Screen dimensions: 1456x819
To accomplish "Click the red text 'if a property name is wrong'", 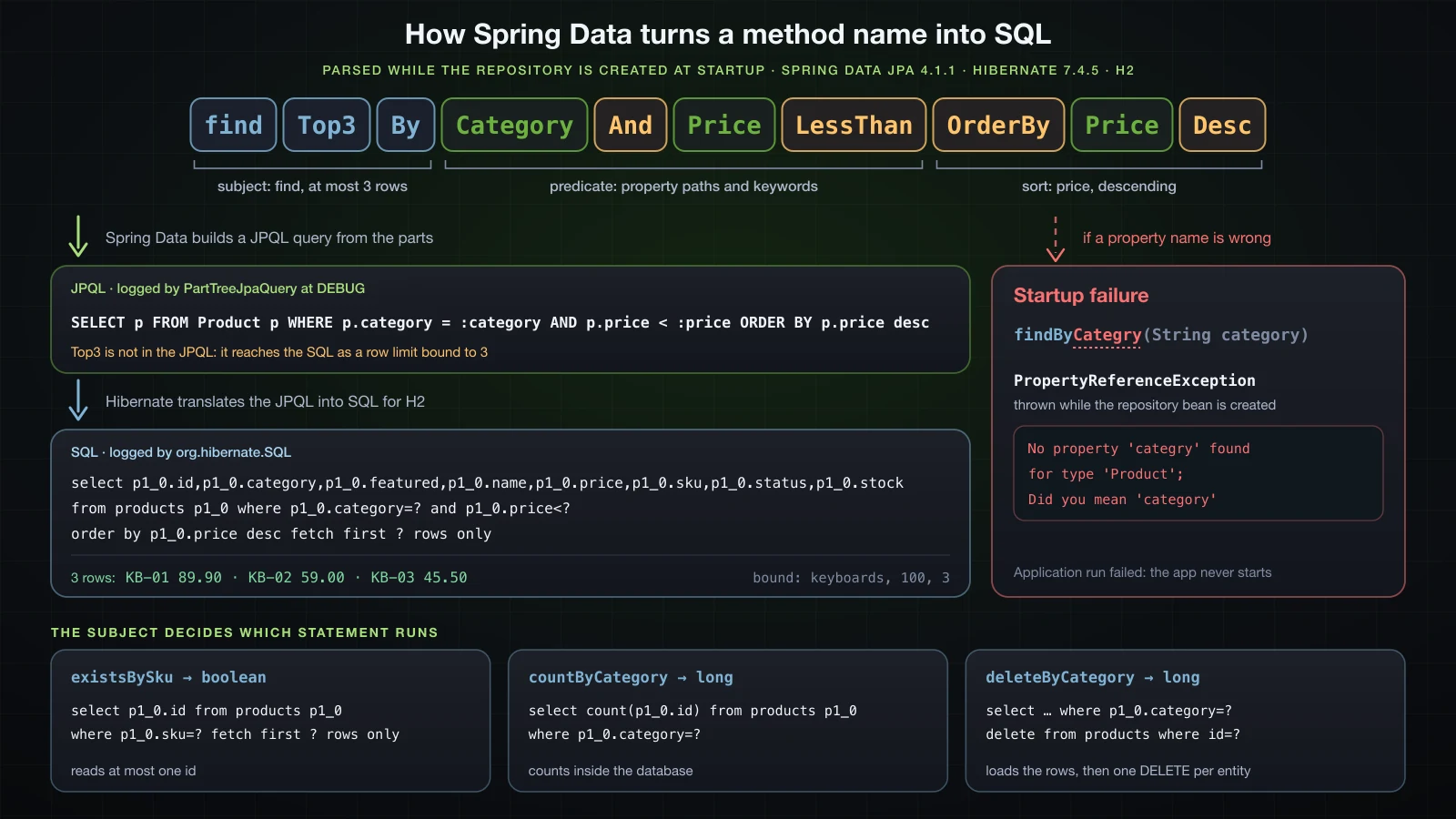I will pyautogui.click(x=1177, y=238).
